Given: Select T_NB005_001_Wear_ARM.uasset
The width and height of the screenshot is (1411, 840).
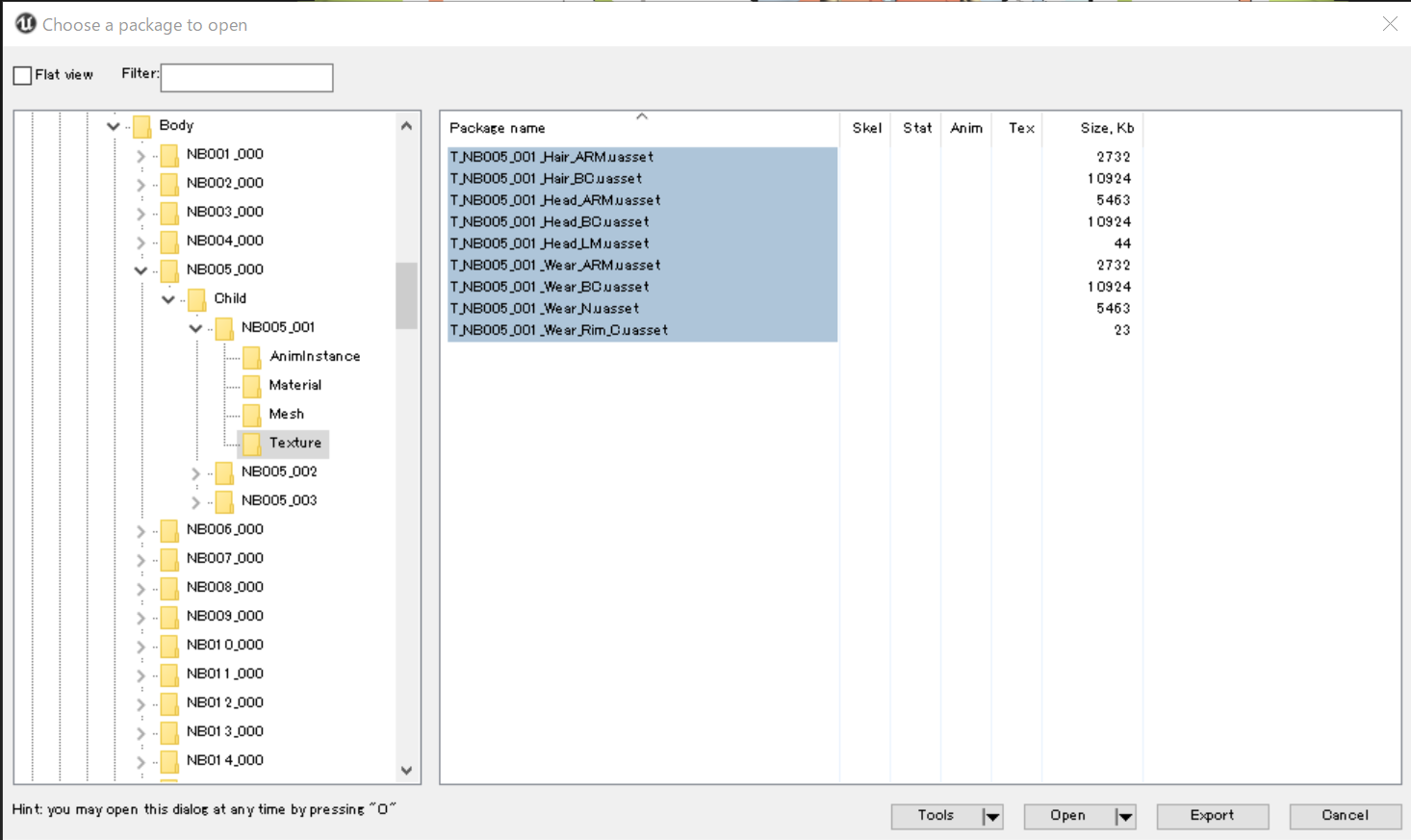Looking at the screenshot, I should point(642,266).
